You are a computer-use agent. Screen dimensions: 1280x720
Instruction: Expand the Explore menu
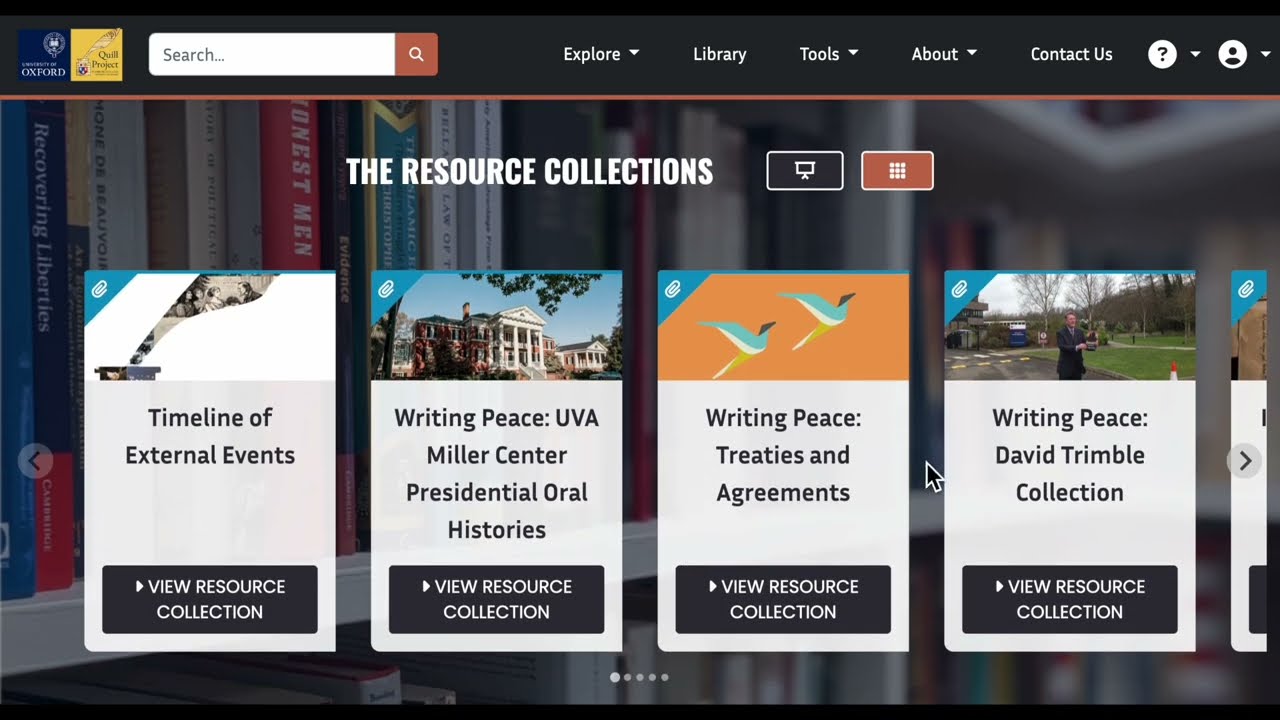coord(601,54)
